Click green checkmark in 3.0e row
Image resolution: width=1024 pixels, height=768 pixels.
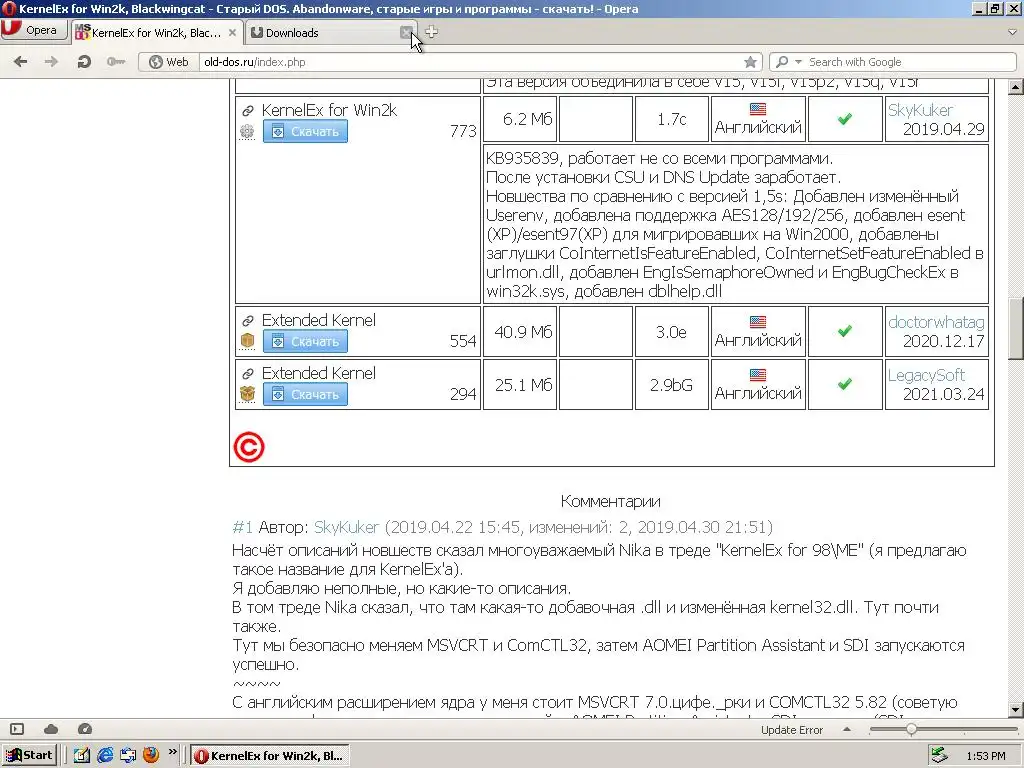(844, 332)
